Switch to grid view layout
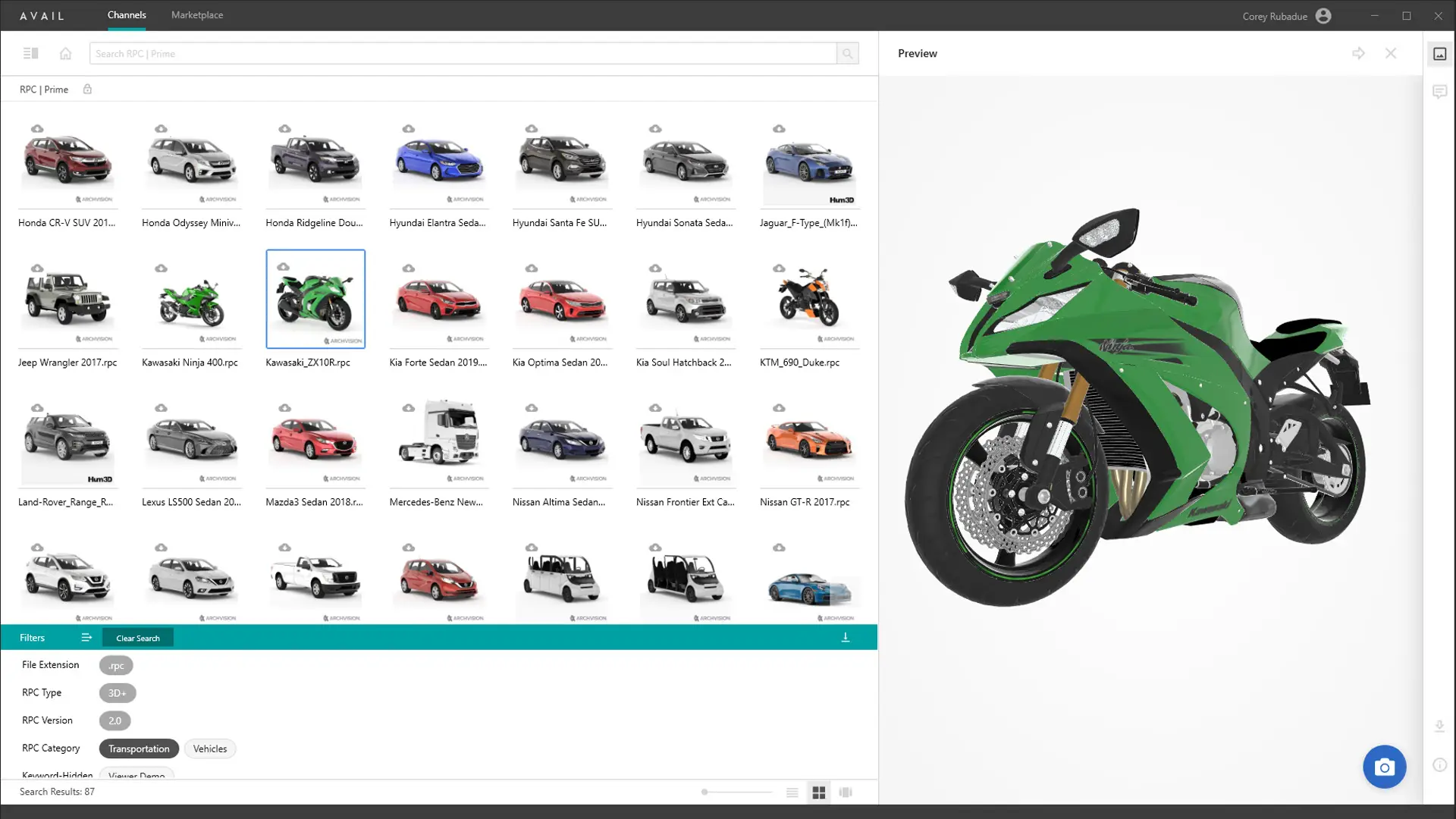The width and height of the screenshot is (1456, 819). point(818,792)
